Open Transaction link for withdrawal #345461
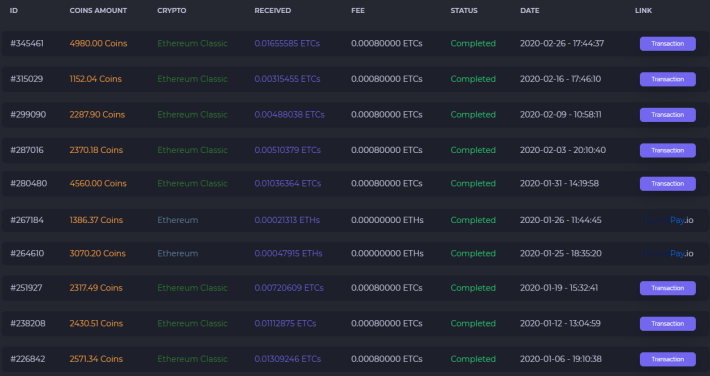 [667, 43]
